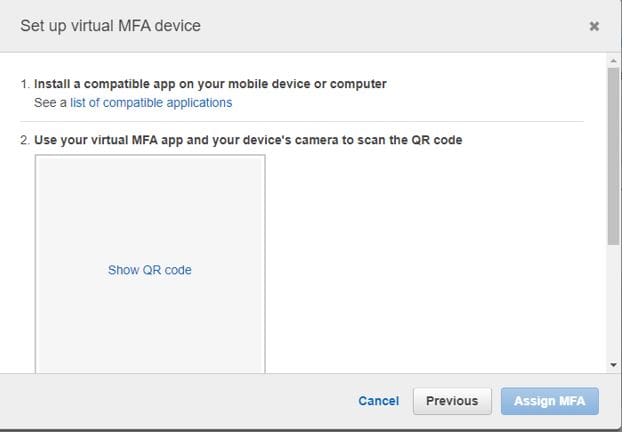The height and width of the screenshot is (432, 624).
Task: Open the list of compatible applications link
Action: point(151,103)
